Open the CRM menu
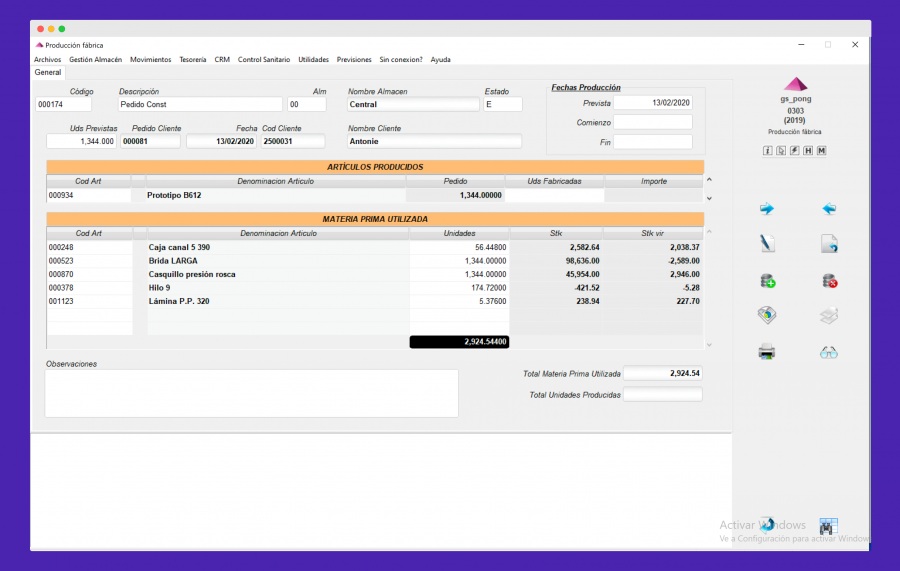The image size is (900, 571). (x=222, y=60)
